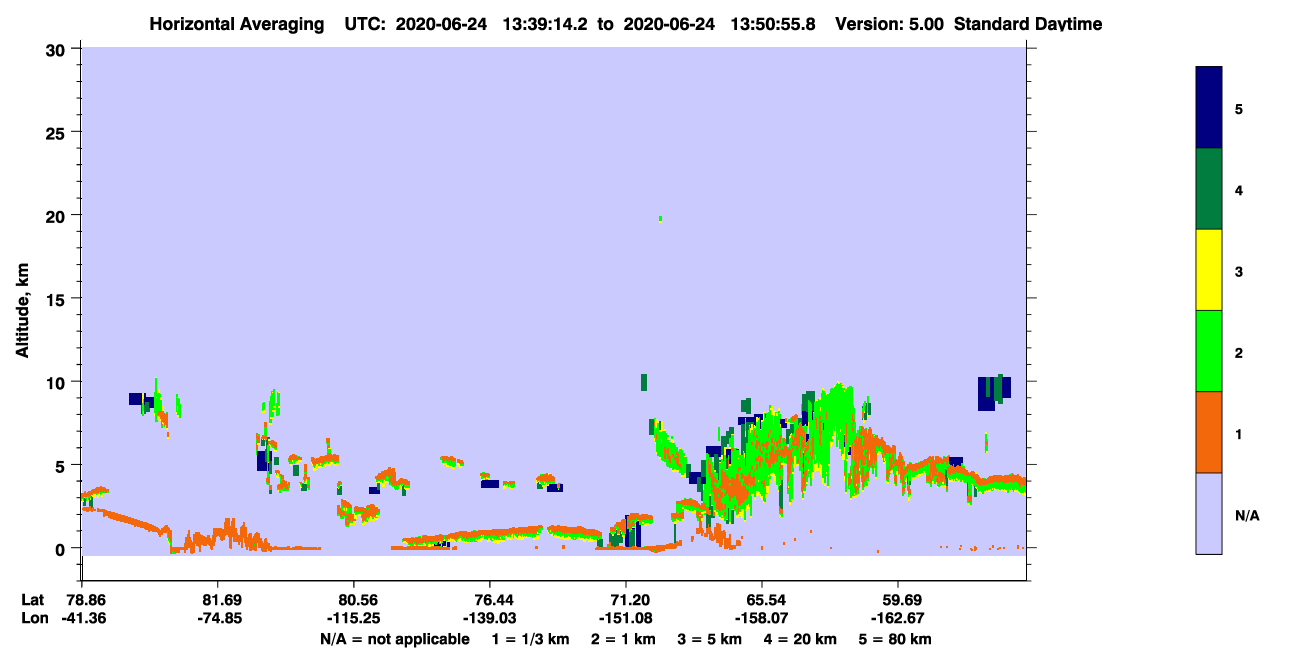Screen dimensions: 1300x667
Task: Click the 'Horizontal Averaging' title text
Action: coord(237,23)
